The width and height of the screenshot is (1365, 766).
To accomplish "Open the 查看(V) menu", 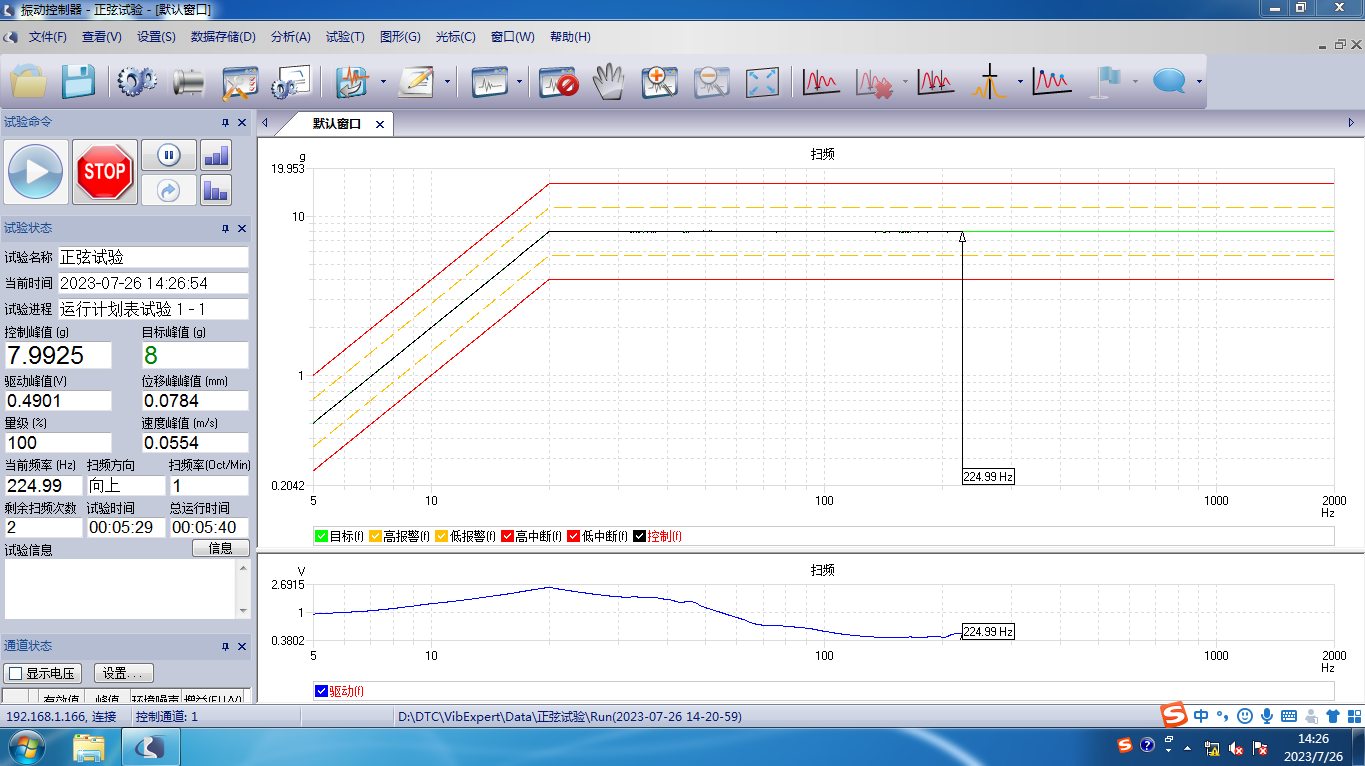I will pyautogui.click(x=101, y=37).
